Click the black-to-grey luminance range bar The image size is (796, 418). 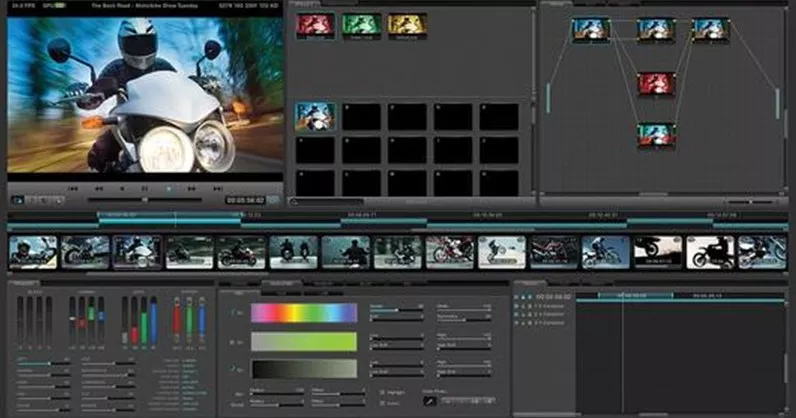tap(304, 369)
